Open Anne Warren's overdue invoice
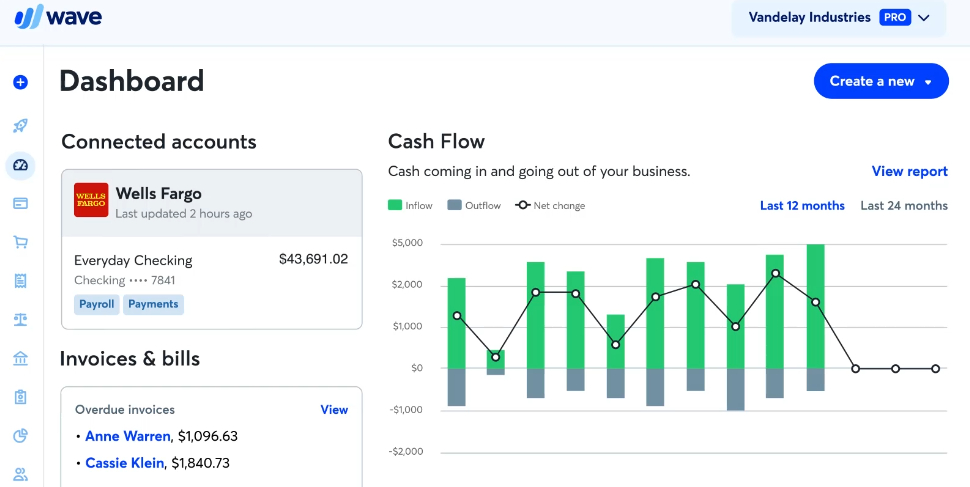 coord(128,436)
